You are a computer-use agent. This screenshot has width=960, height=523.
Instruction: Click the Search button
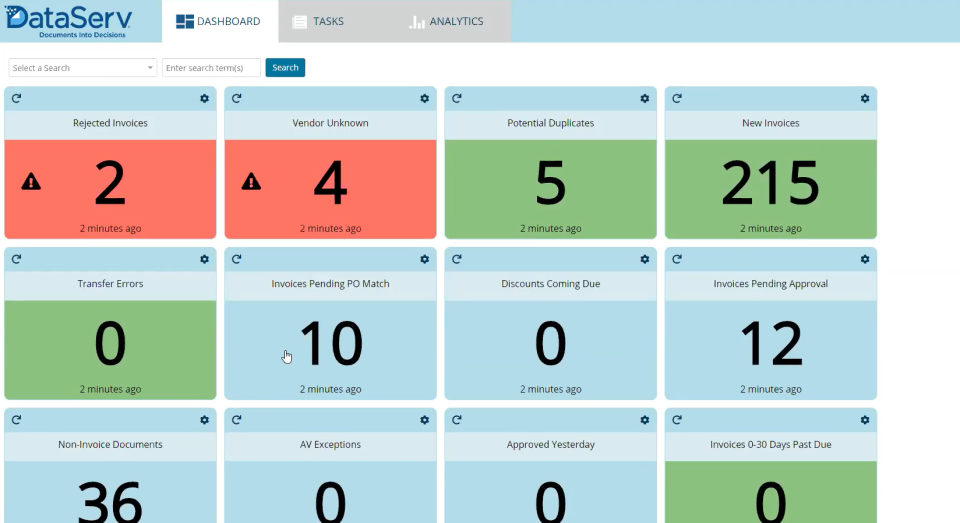pos(285,67)
